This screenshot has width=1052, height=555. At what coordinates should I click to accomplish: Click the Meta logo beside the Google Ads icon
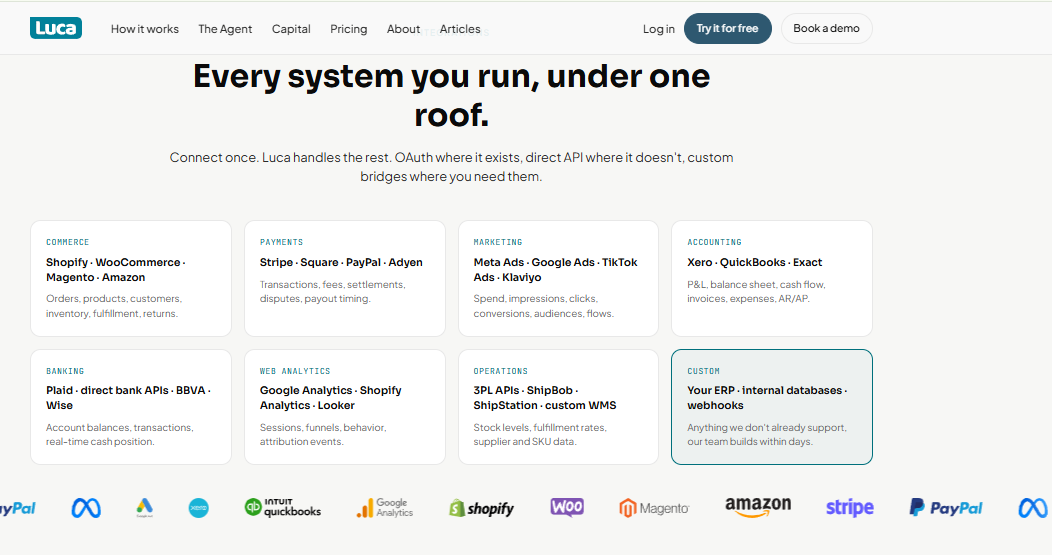pos(86,508)
